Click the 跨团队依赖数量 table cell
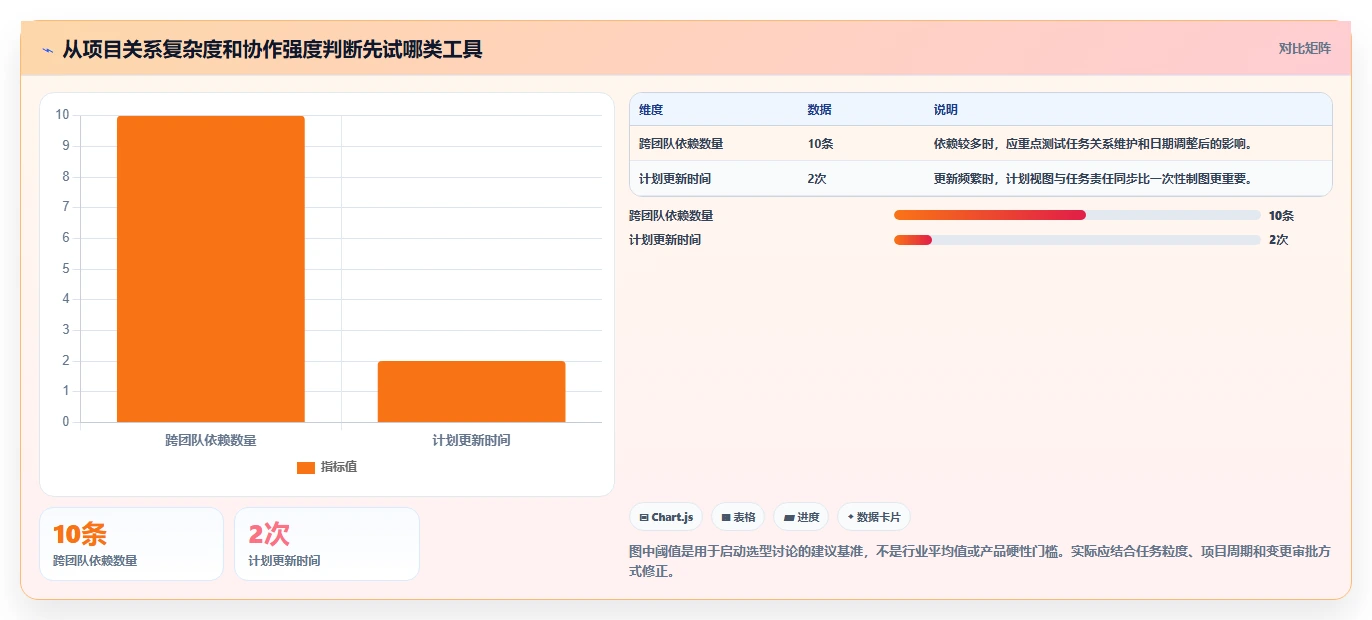1372x620 pixels. tap(681, 144)
